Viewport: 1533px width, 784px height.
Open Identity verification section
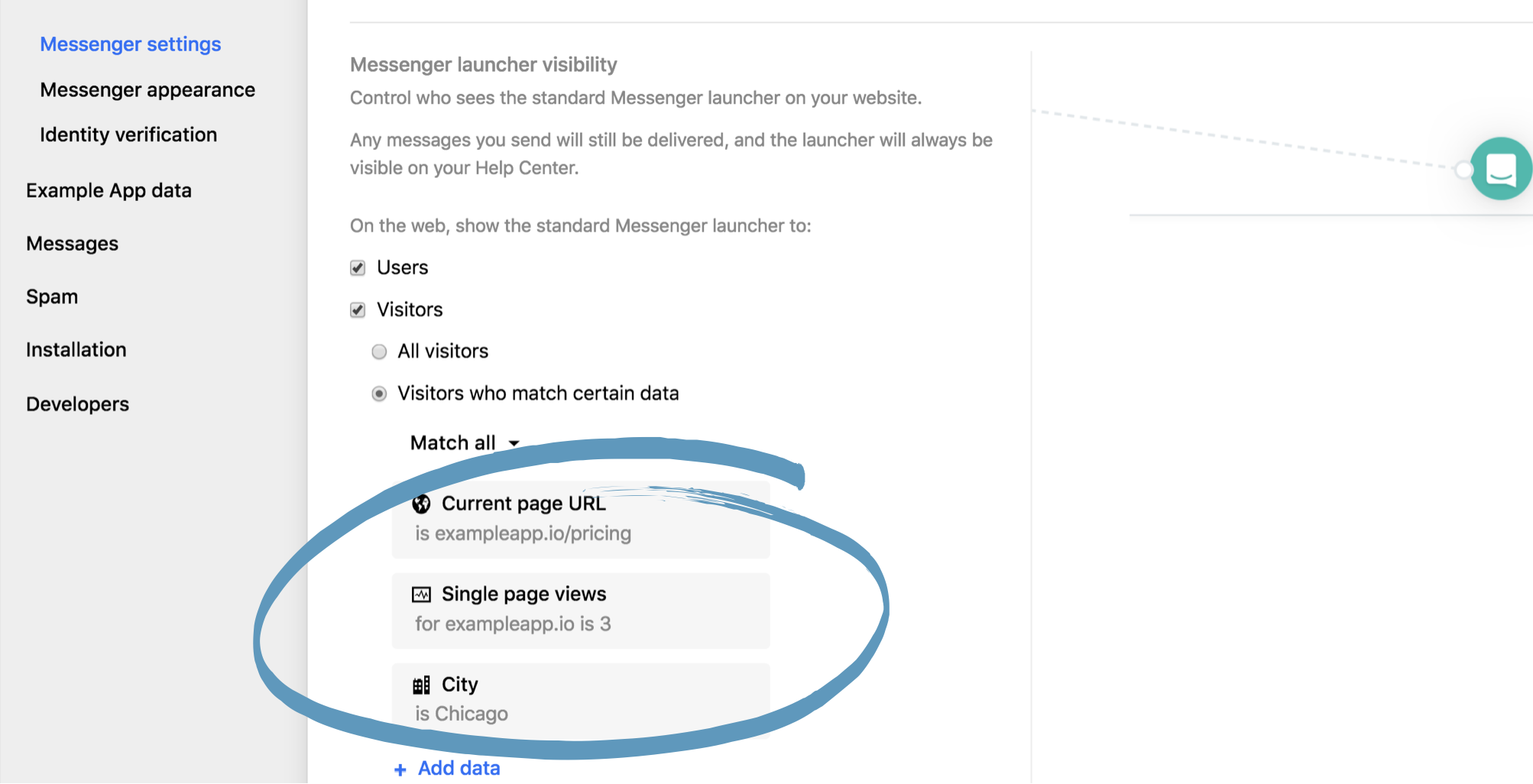(x=128, y=134)
